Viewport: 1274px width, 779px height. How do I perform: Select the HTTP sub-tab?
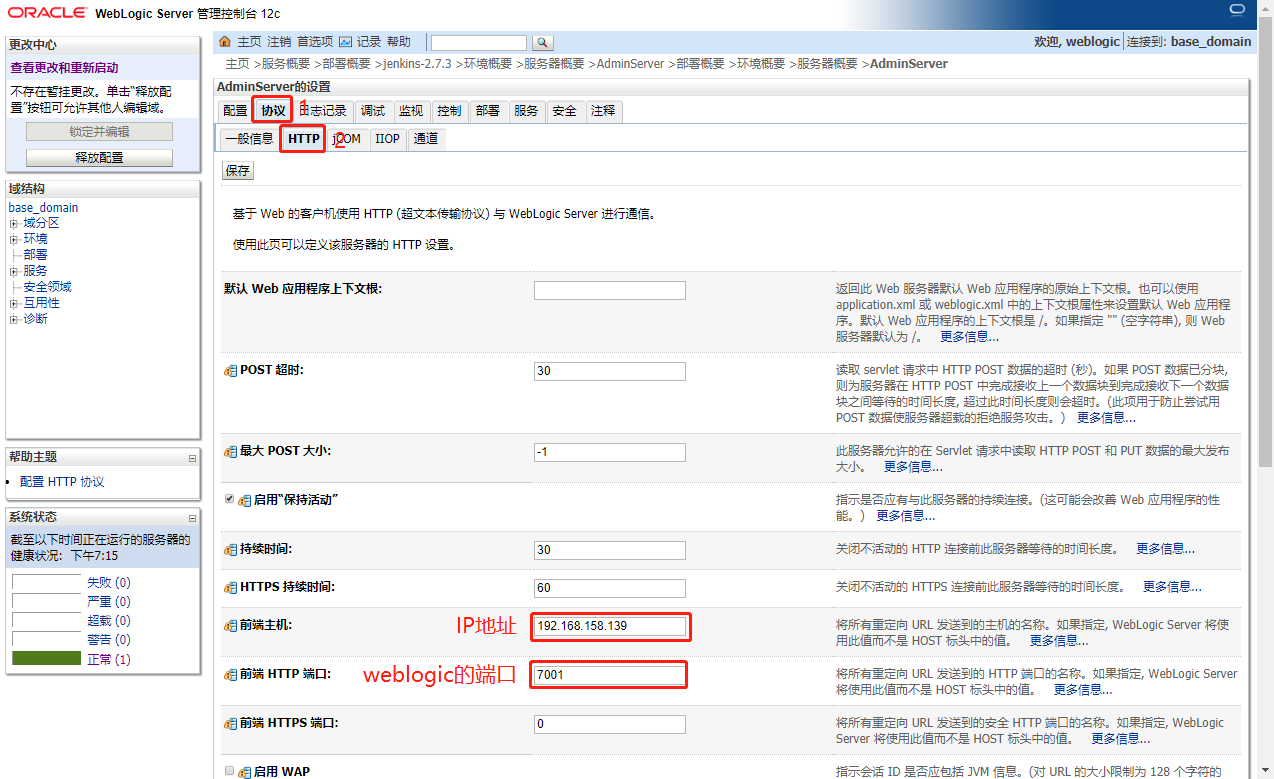(x=304, y=139)
